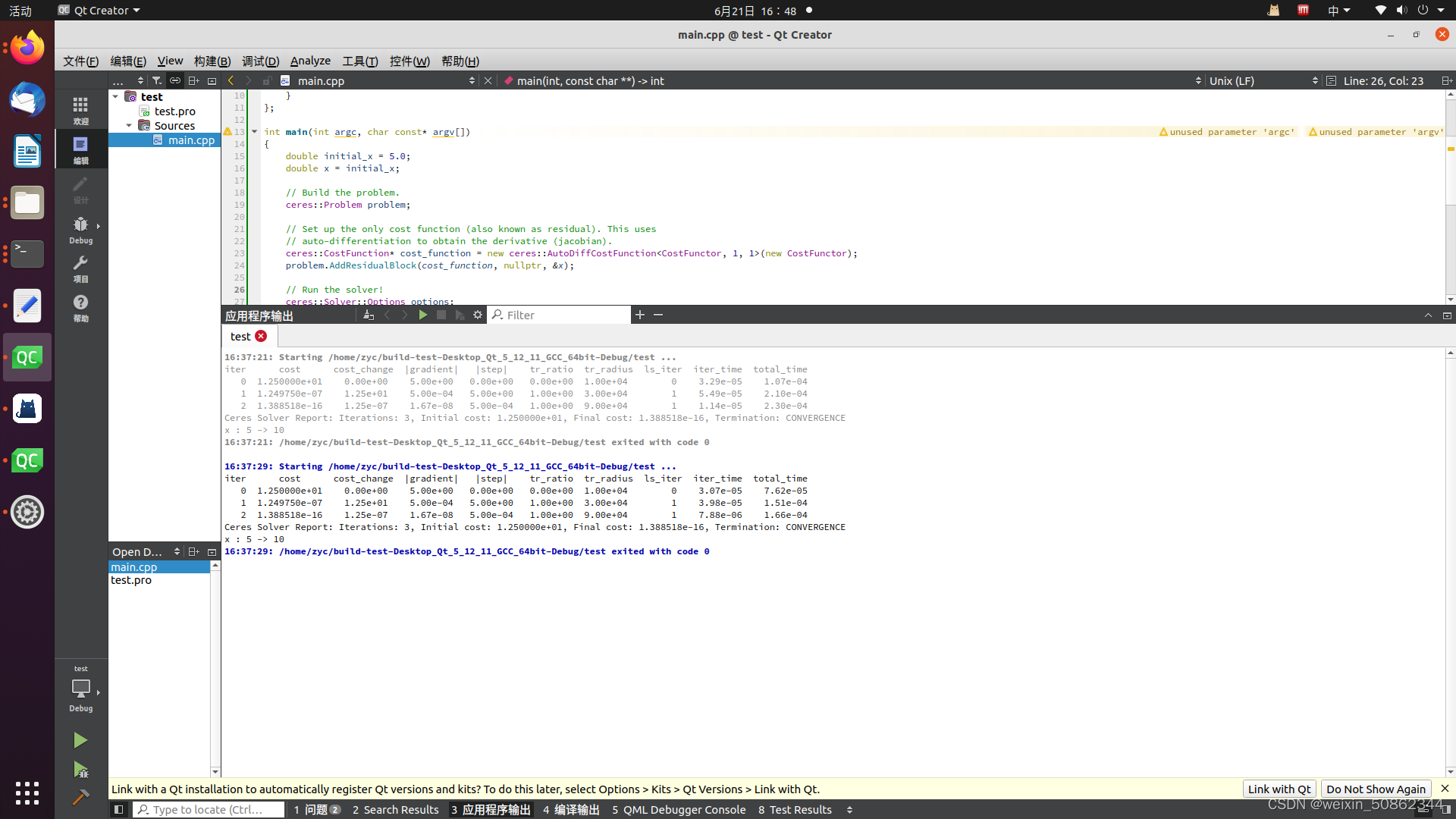This screenshot has height=819, width=1456.
Task: Clear the application output pane
Action: [x=369, y=315]
